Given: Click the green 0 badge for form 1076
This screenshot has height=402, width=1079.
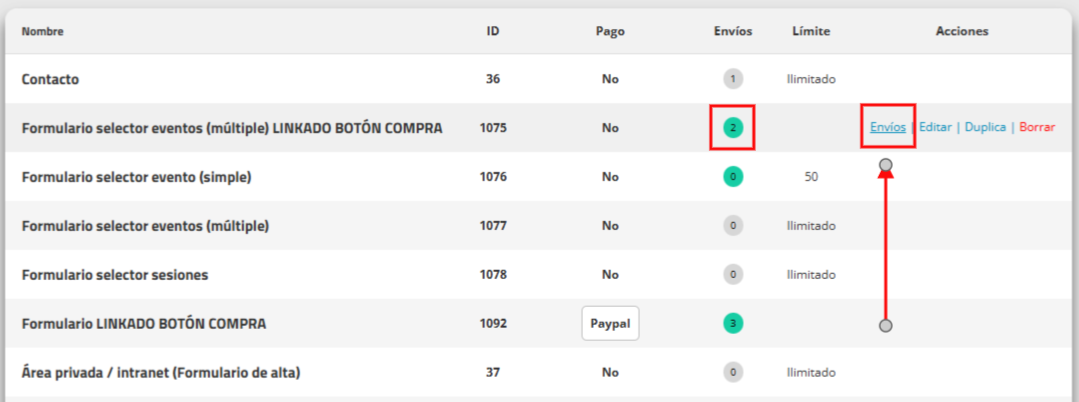Looking at the screenshot, I should pyautogui.click(x=733, y=177).
